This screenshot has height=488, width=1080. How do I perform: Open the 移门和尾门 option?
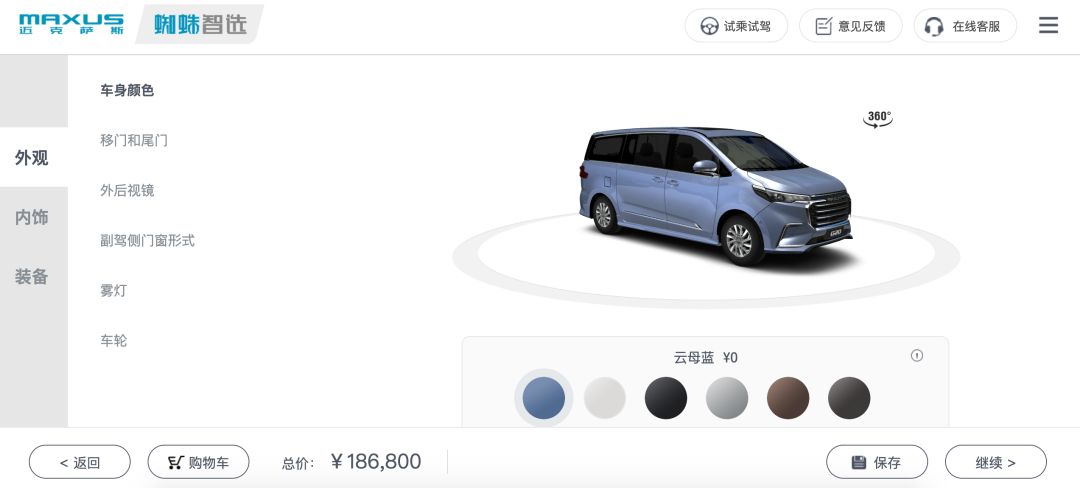(x=134, y=140)
